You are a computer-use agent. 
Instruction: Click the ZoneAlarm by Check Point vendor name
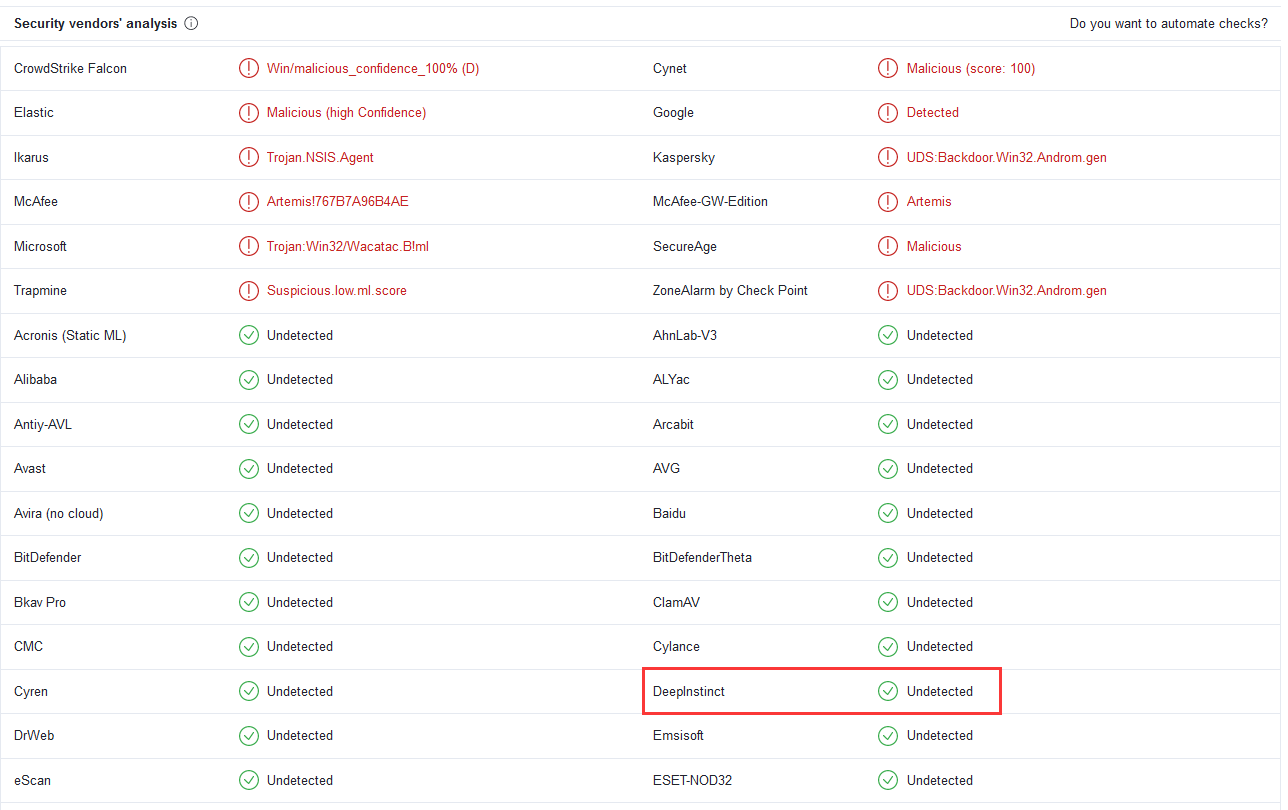[x=730, y=291]
